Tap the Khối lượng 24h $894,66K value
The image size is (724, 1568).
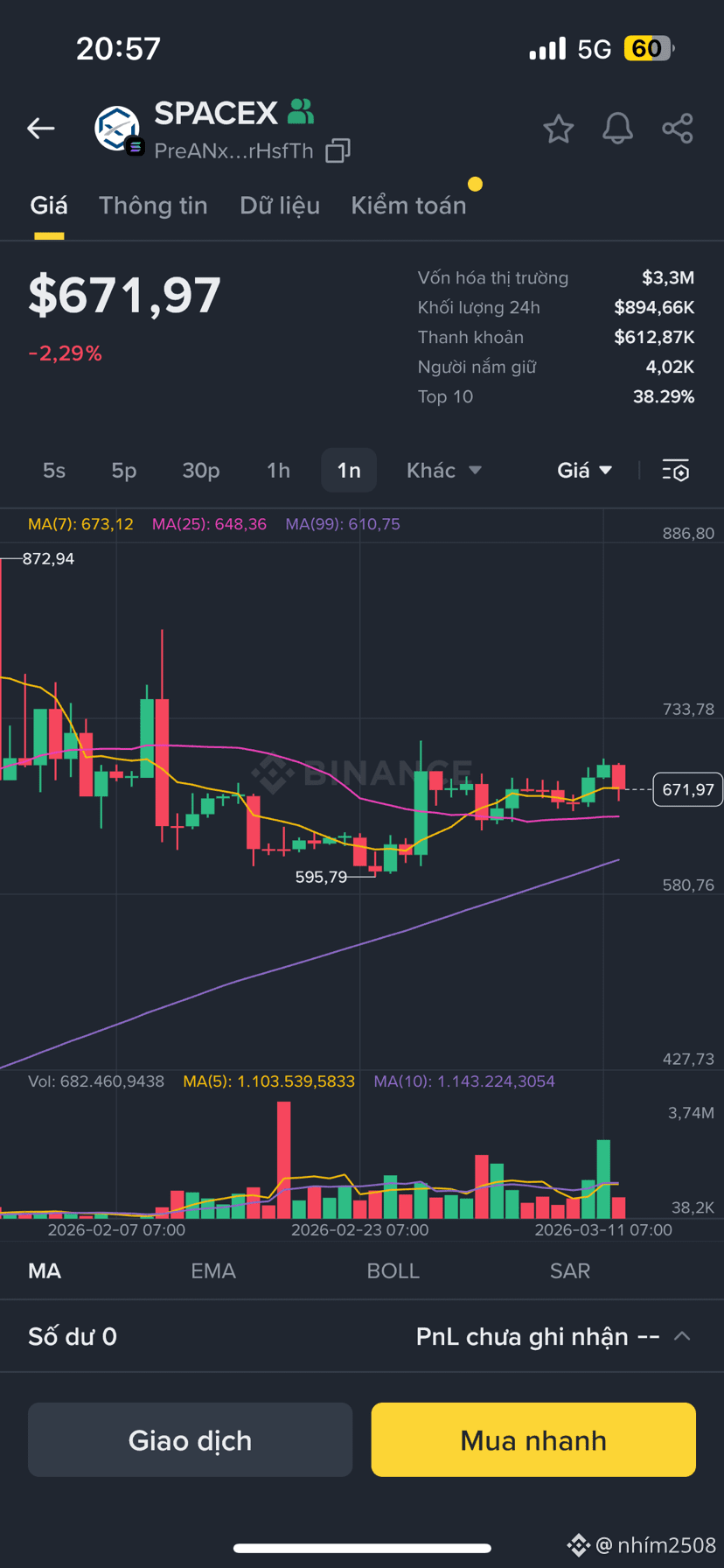654,307
